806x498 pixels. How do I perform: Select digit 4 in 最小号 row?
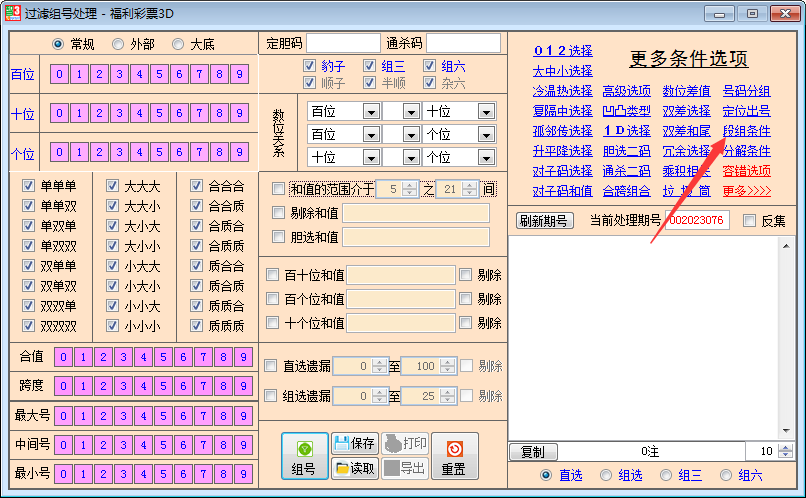[x=143, y=474]
